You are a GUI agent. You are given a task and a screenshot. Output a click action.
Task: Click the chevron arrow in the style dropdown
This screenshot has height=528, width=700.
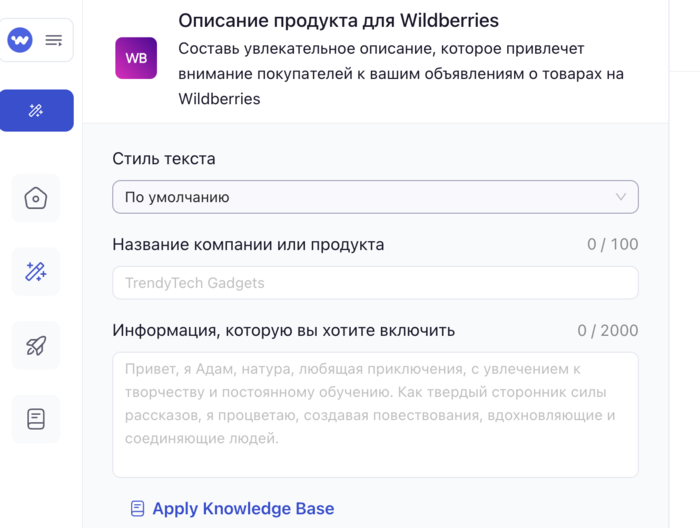621,197
